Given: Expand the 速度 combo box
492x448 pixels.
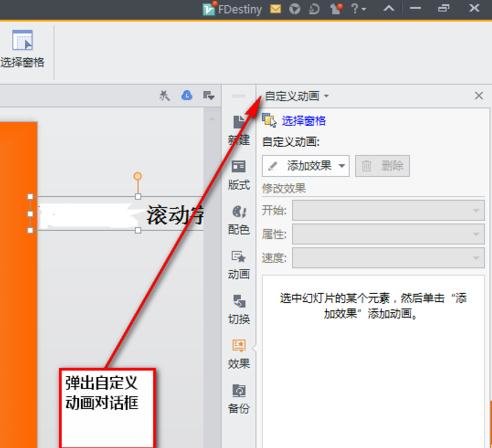Looking at the screenshot, I should tap(388, 257).
